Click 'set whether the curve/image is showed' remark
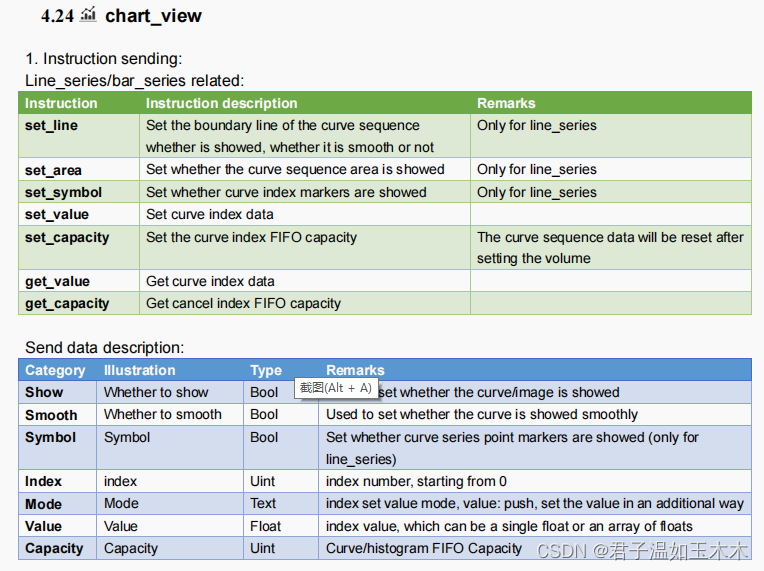 tap(499, 392)
